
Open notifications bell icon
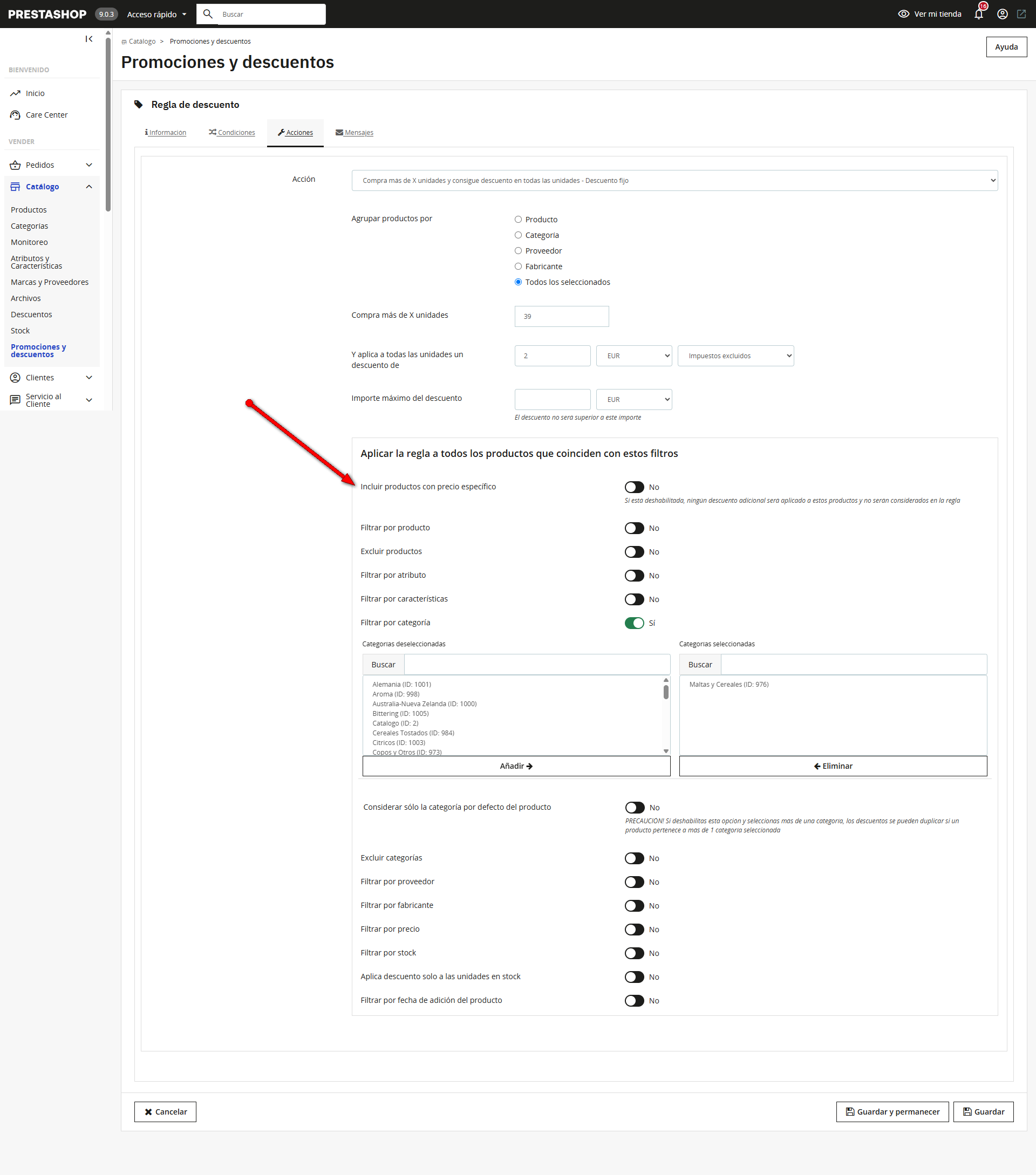click(x=978, y=14)
